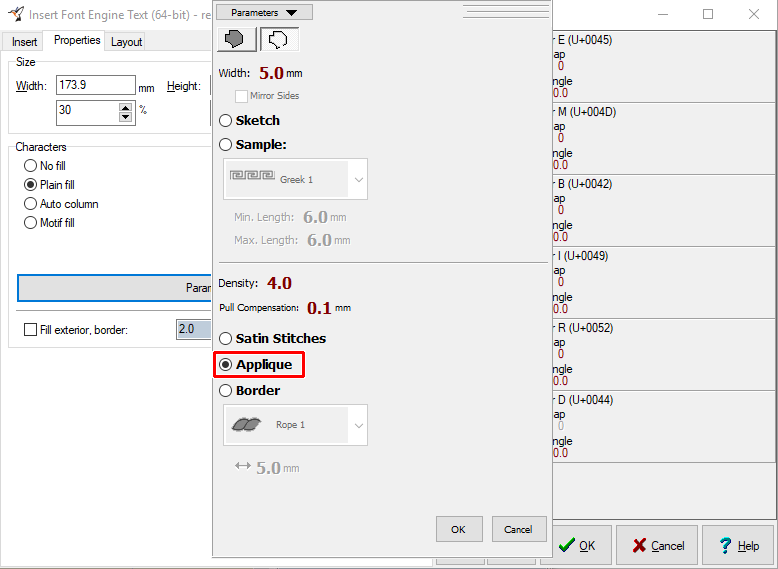Expand the Rope 1 border dropdown arrow

coord(359,425)
